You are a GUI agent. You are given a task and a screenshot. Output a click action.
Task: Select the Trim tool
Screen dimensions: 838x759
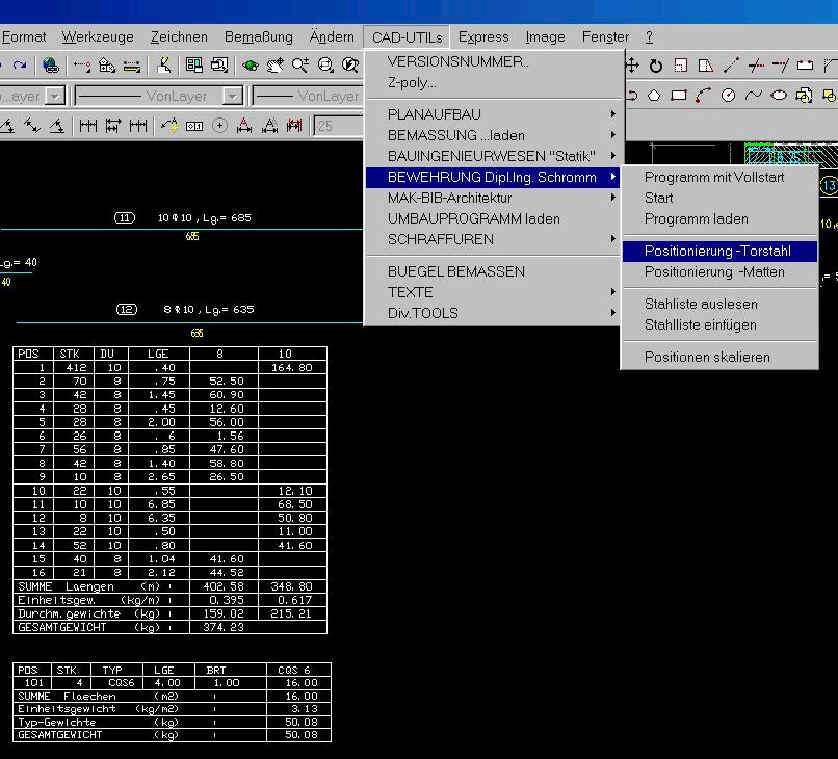756,66
